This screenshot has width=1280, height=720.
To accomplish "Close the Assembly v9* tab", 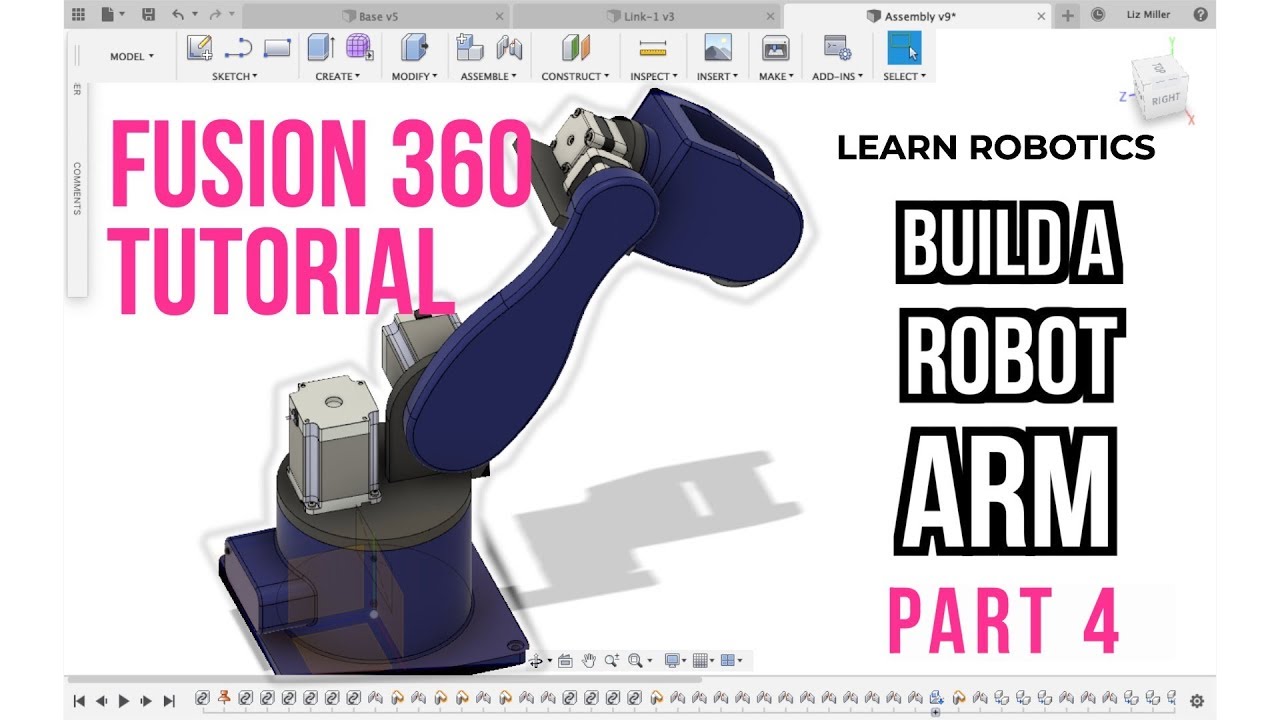I will [x=1041, y=16].
